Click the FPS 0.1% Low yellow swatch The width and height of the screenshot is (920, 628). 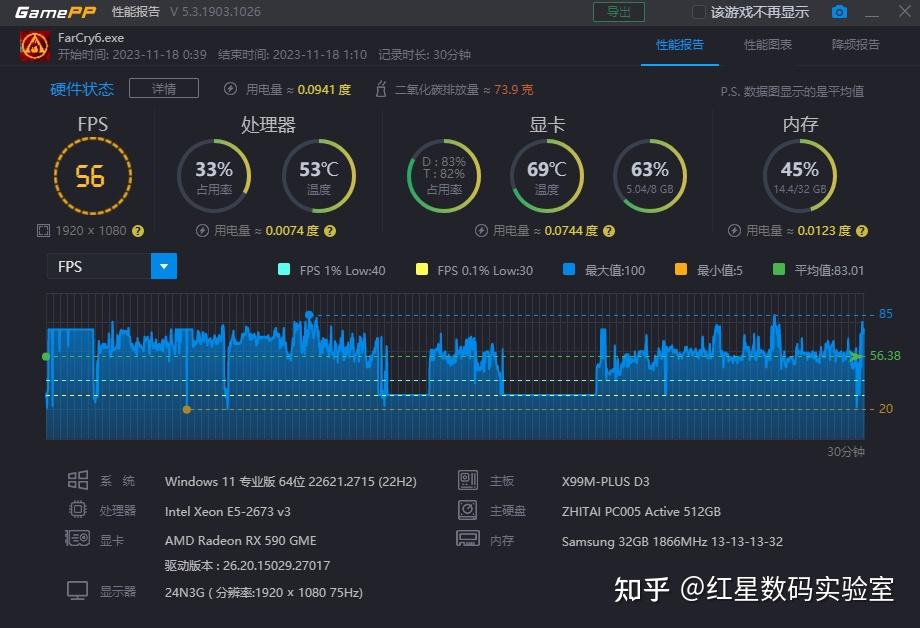point(422,269)
